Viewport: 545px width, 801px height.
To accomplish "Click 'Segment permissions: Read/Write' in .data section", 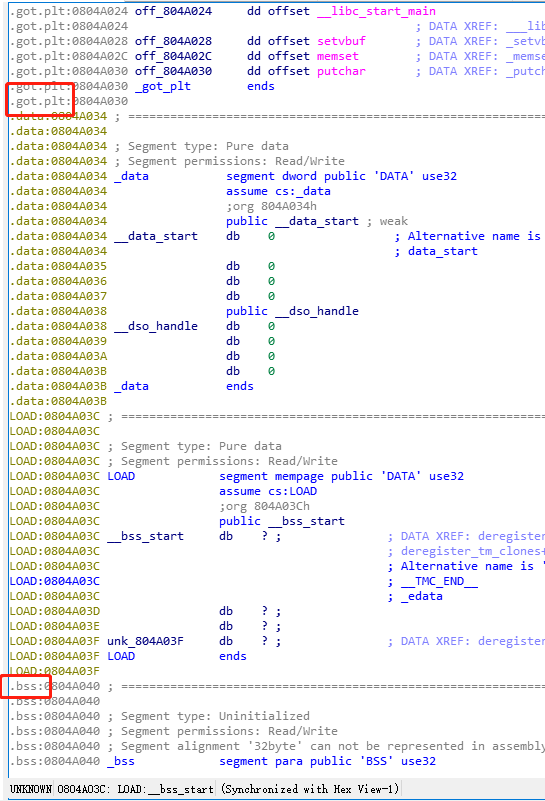I will click(x=229, y=161).
